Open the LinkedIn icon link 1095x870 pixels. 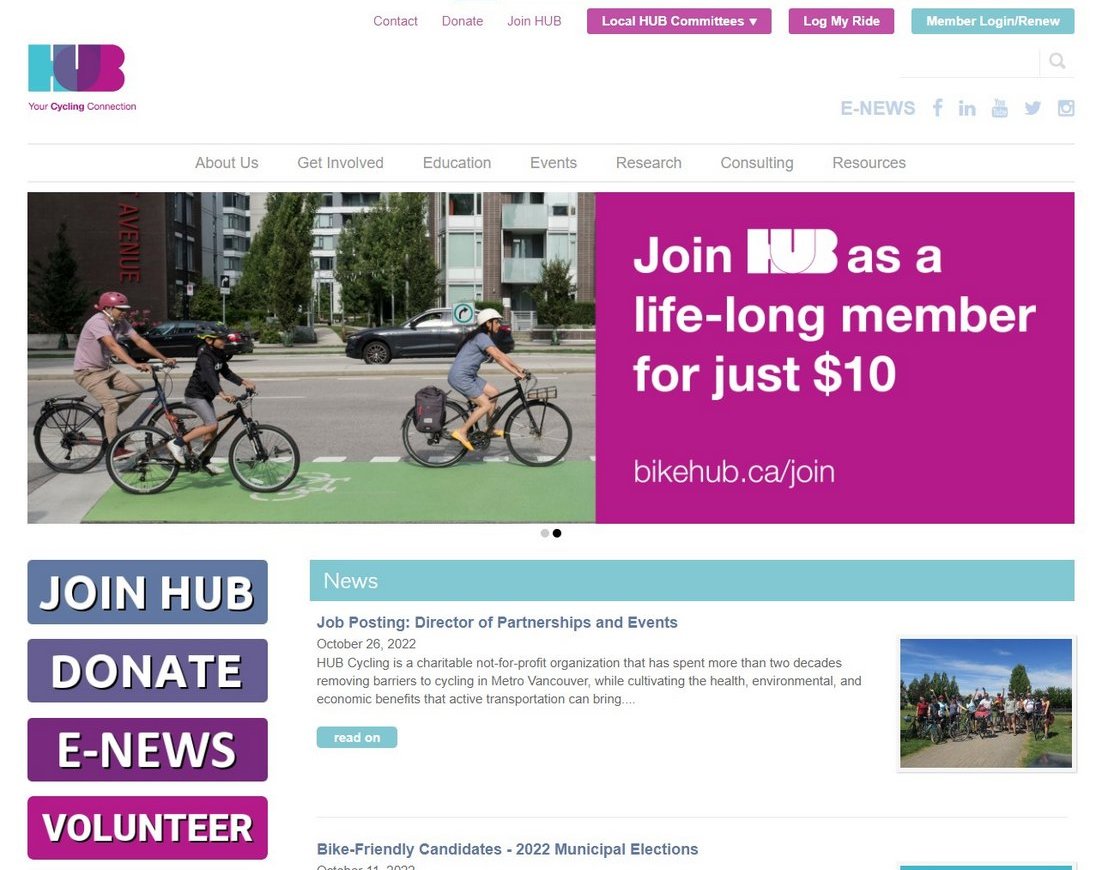(x=967, y=108)
